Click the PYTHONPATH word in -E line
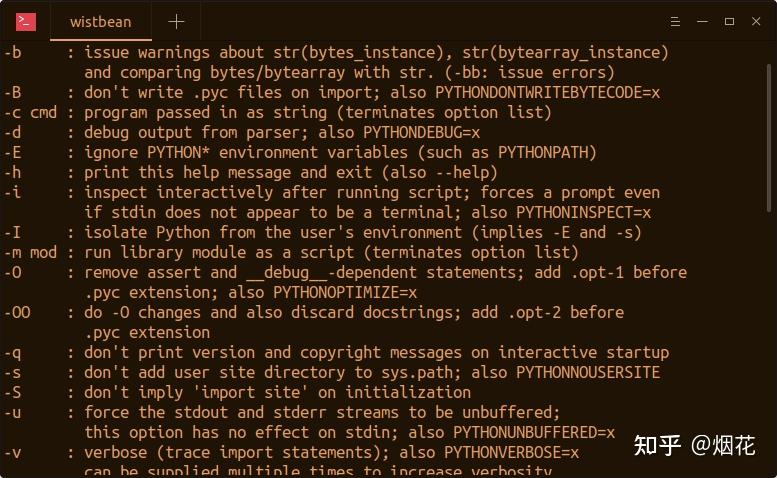777x478 pixels. (x=542, y=153)
